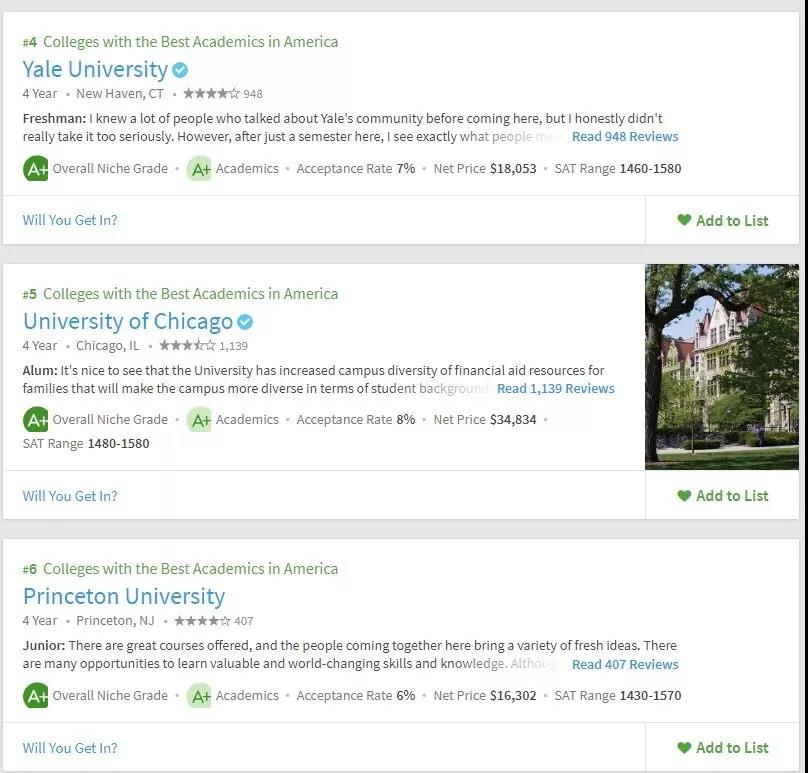Open Princeton University title link
Image resolution: width=808 pixels, height=773 pixels.
click(x=124, y=597)
